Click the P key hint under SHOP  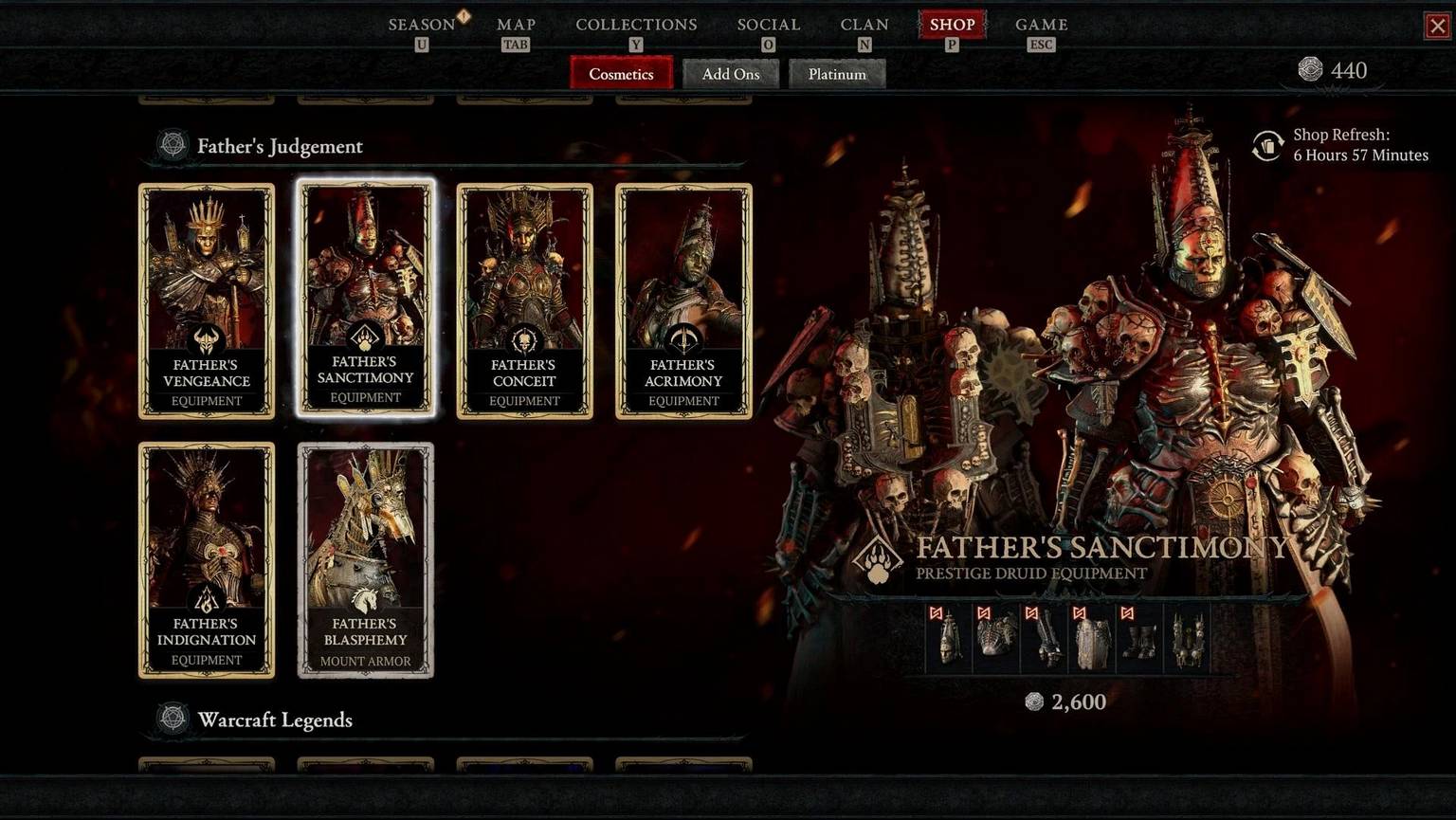(x=952, y=45)
